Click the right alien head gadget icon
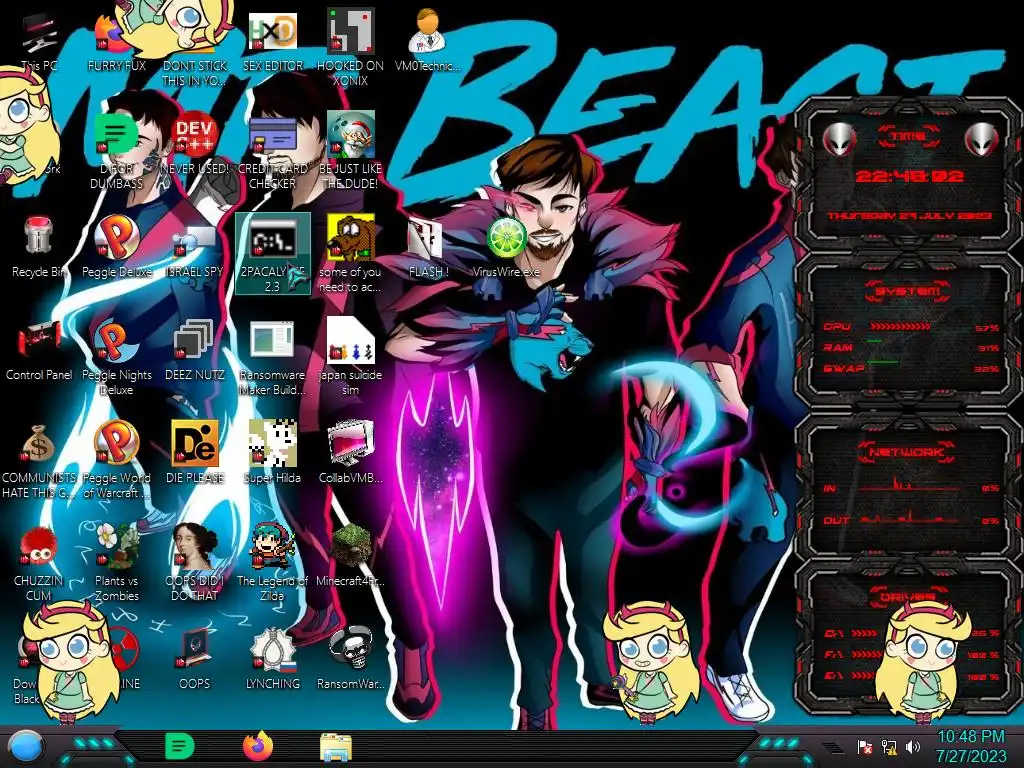This screenshot has height=768, width=1024. [981, 138]
